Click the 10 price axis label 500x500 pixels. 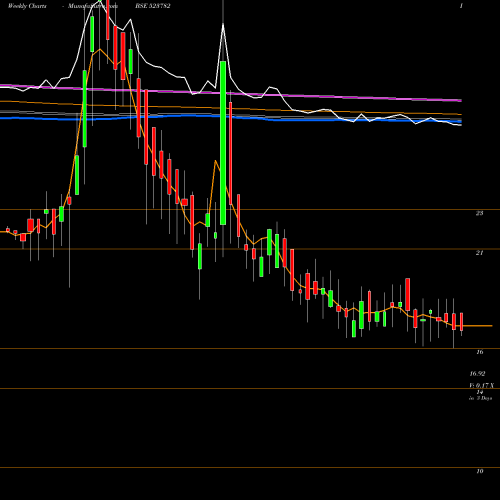(479, 471)
